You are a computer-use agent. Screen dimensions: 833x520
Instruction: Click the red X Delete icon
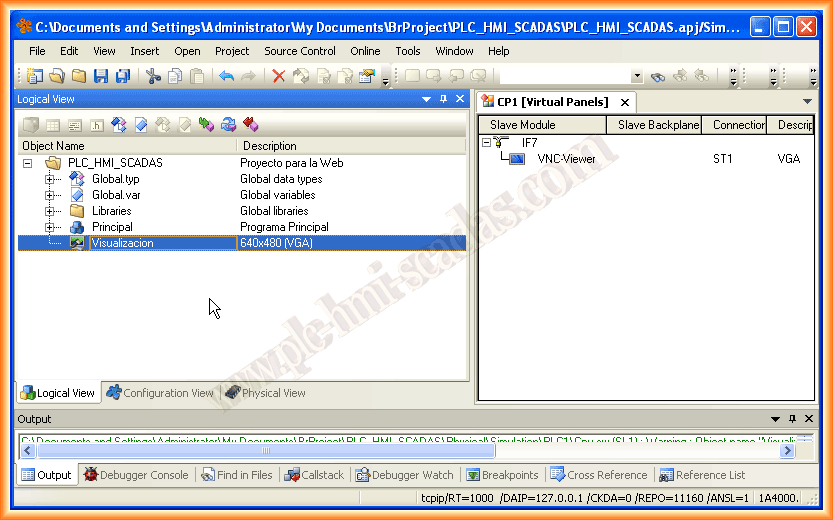tap(279, 76)
